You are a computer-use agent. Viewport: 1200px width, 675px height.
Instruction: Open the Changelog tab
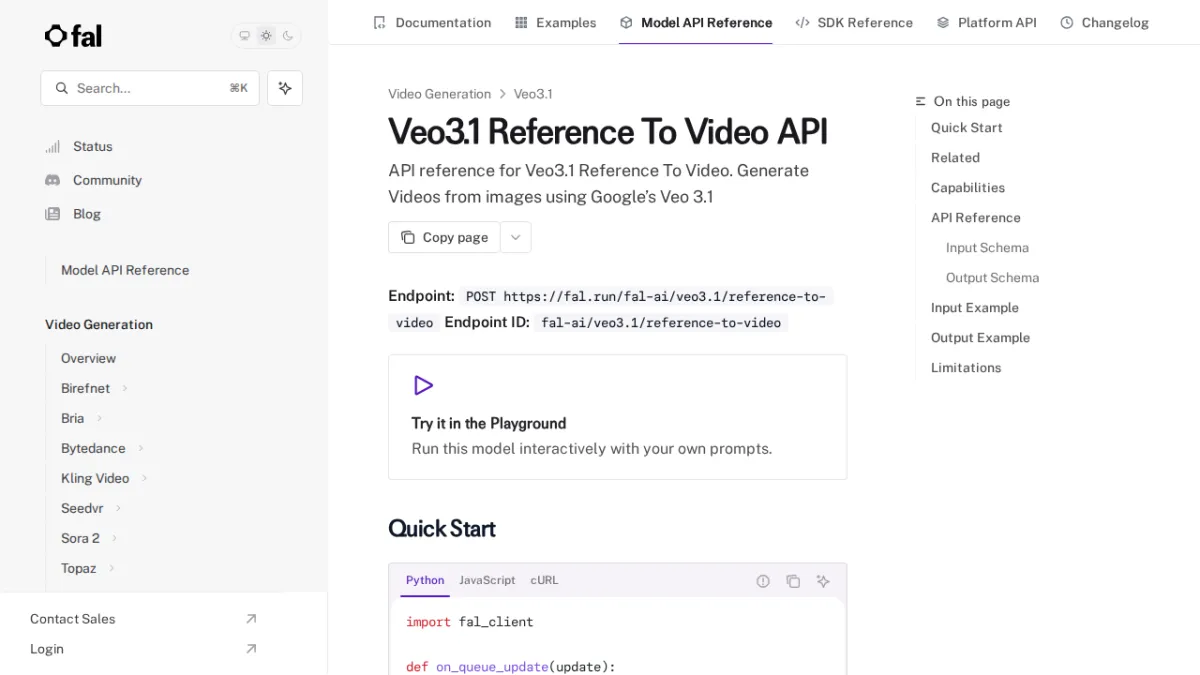tap(1104, 22)
